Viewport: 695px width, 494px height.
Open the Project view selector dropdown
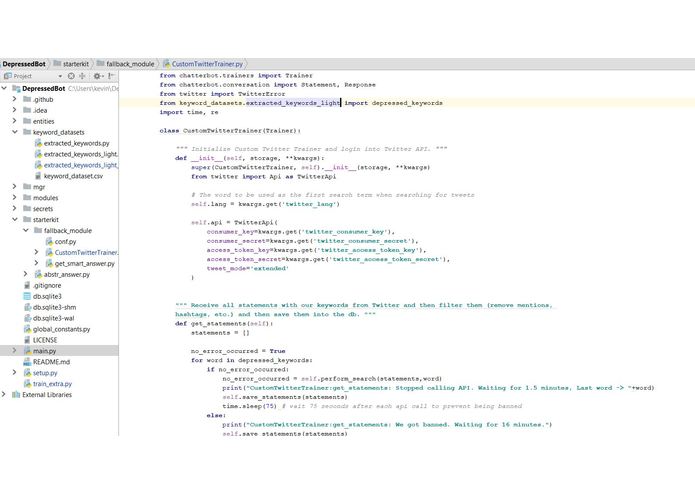pyautogui.click(x=60, y=76)
